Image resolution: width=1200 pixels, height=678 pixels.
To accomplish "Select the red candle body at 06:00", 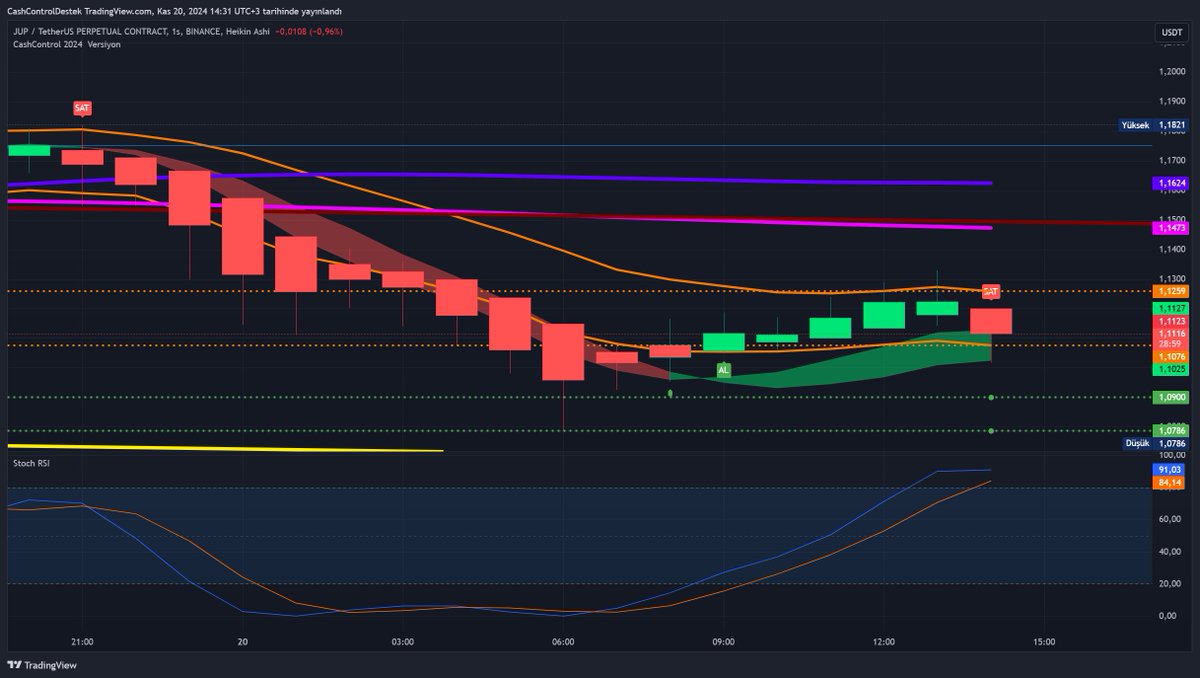I will click(x=563, y=352).
